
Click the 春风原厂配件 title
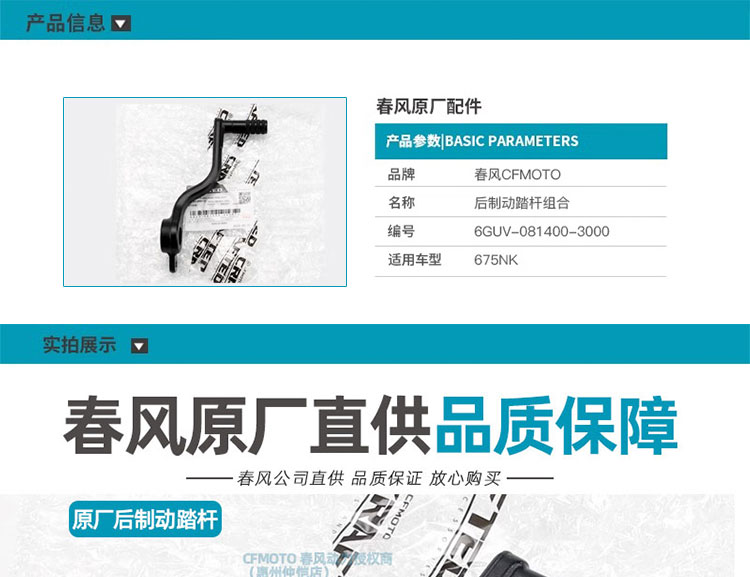429,106
